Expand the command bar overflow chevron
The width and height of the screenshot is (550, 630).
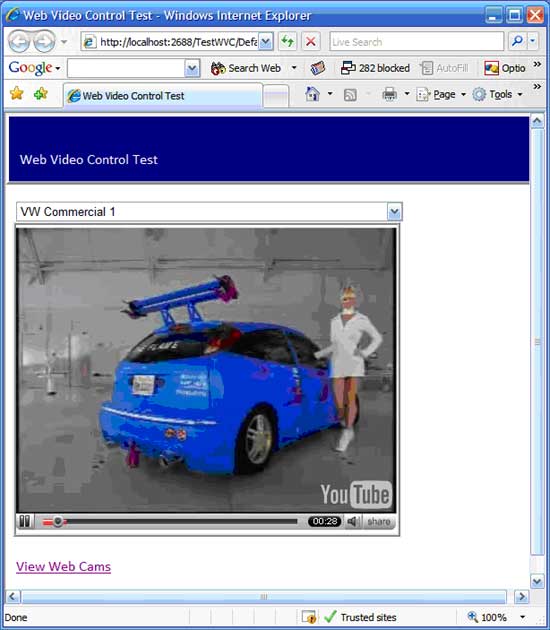tap(537, 86)
